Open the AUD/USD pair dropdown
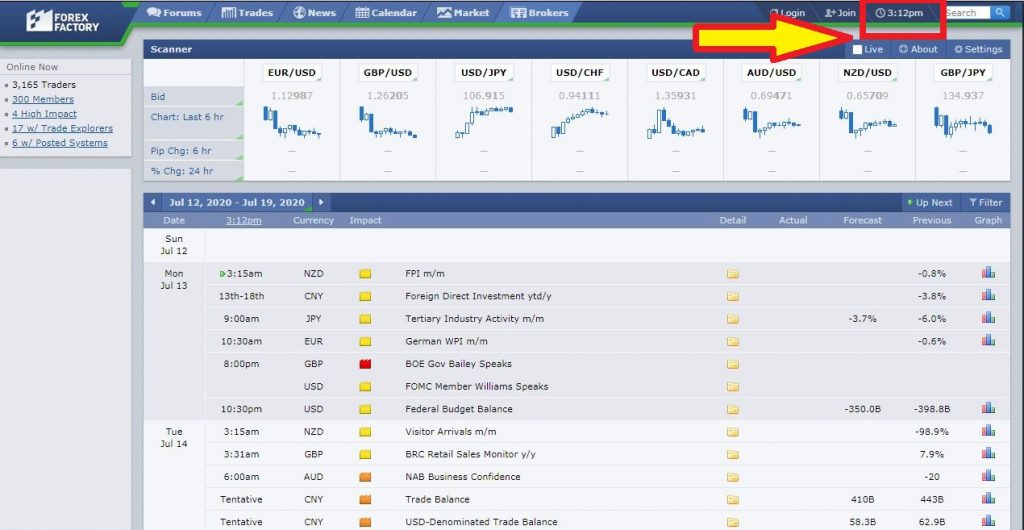The image size is (1024, 530). [771, 72]
